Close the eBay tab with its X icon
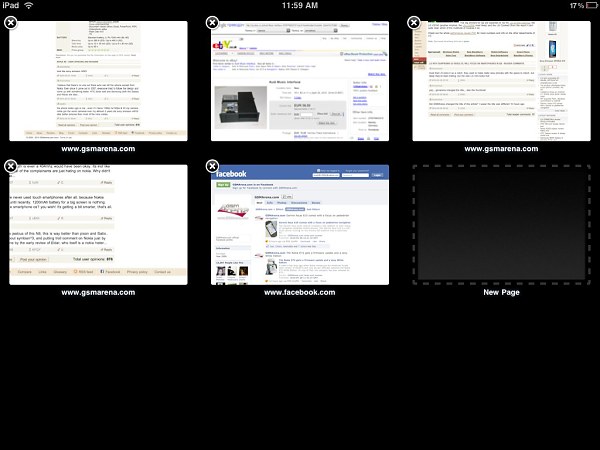The image size is (600, 450). pyautogui.click(x=212, y=22)
